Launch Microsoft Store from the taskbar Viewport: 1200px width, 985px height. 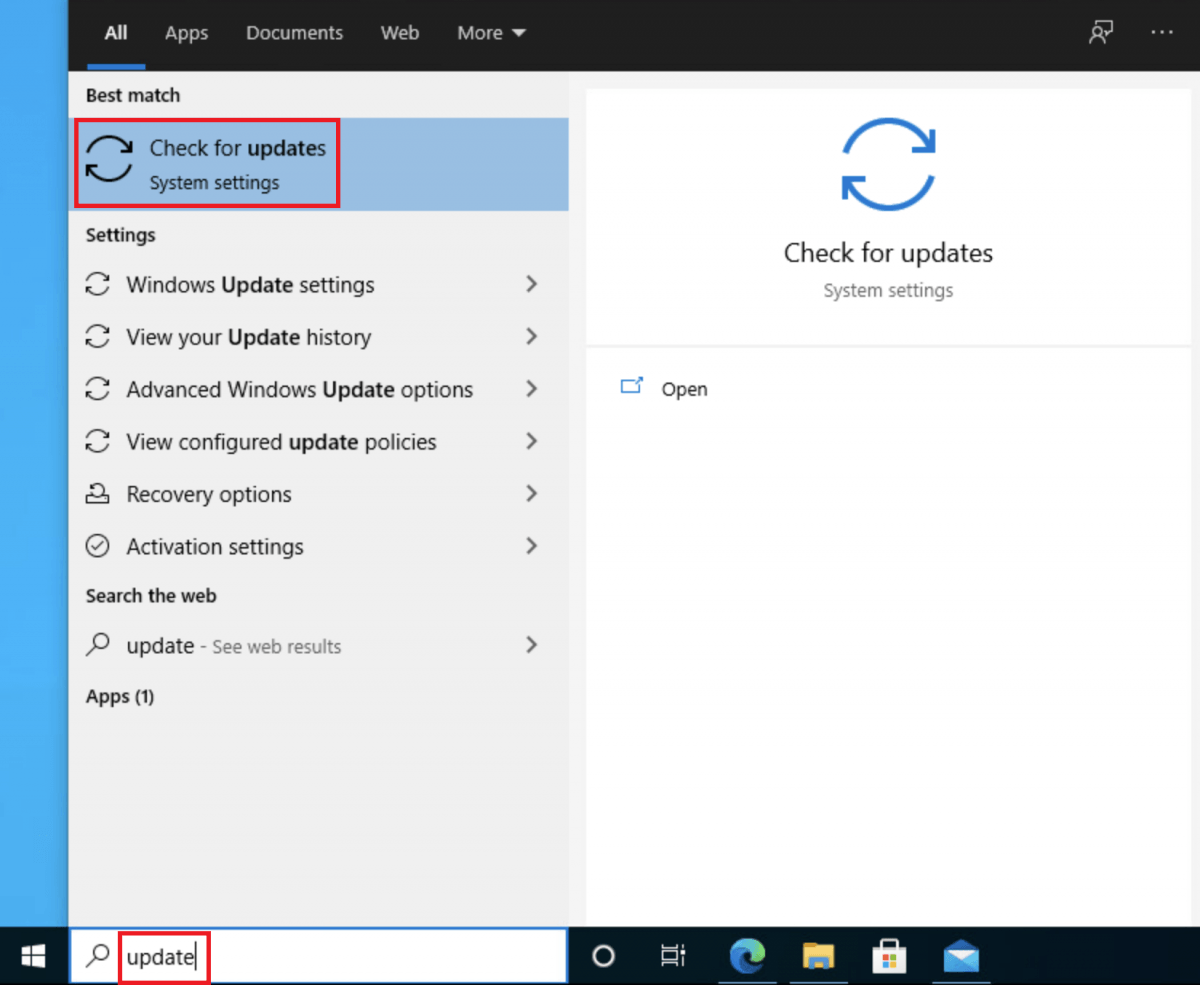coord(889,957)
